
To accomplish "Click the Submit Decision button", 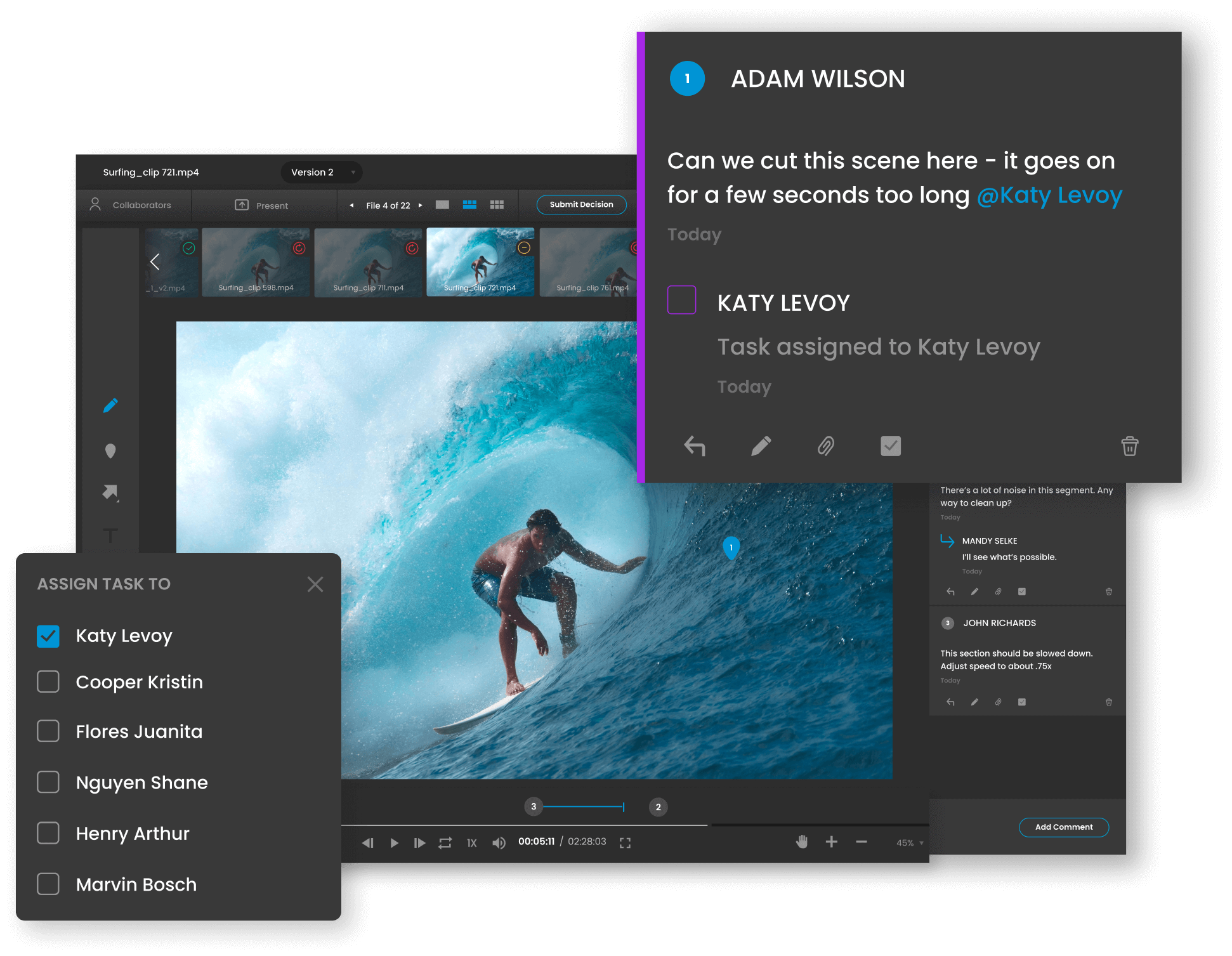I will click(581, 204).
